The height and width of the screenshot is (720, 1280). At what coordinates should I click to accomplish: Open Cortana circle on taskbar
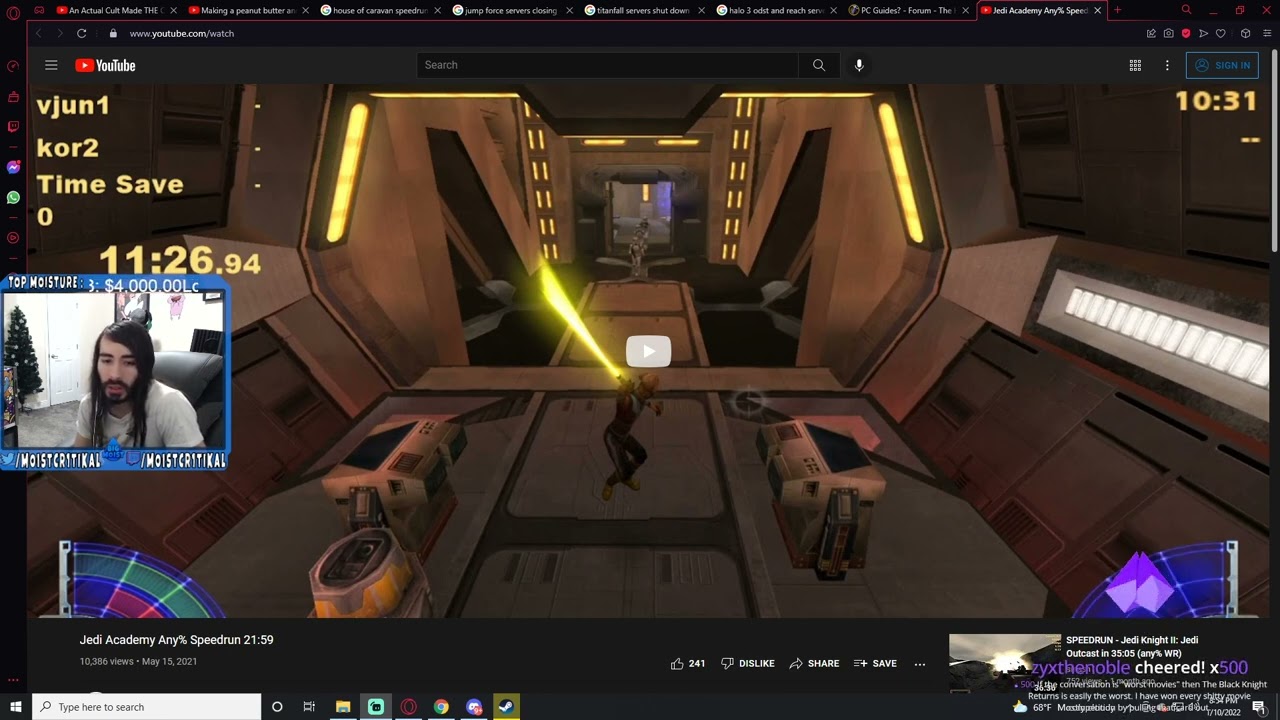pyautogui.click(x=277, y=707)
